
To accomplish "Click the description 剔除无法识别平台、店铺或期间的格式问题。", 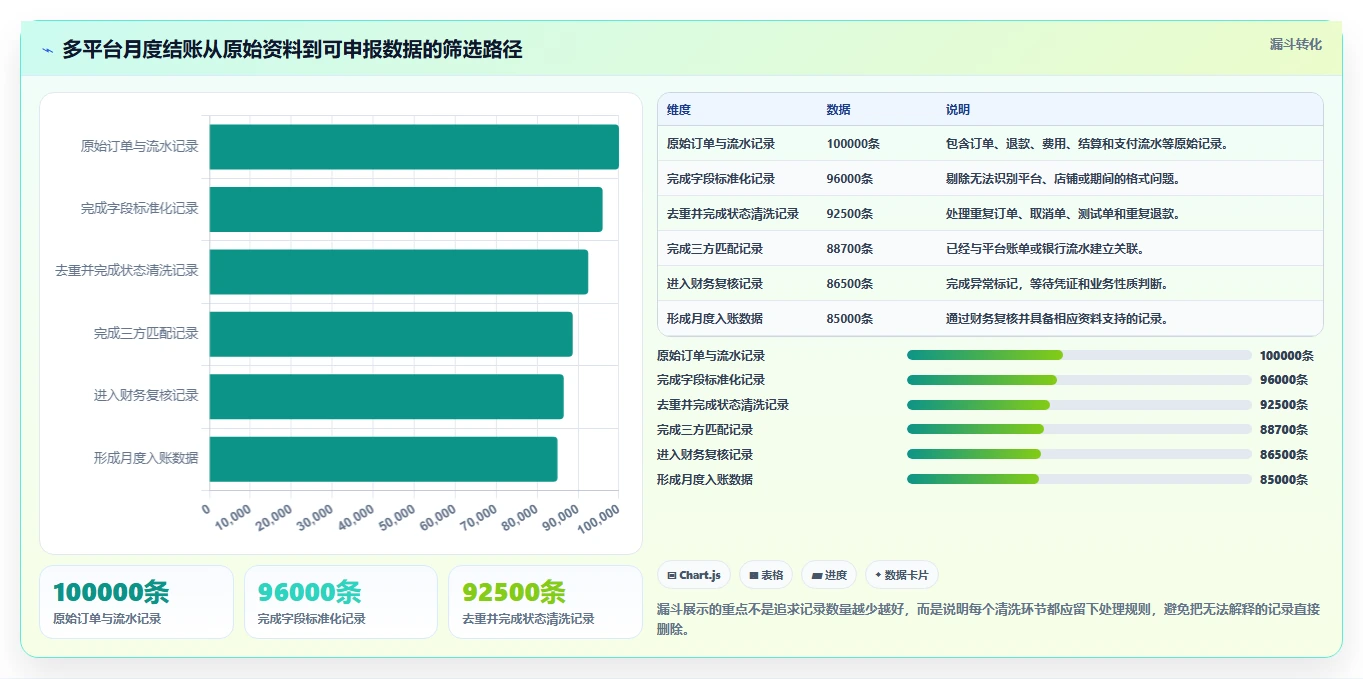I will (x=1066, y=179).
